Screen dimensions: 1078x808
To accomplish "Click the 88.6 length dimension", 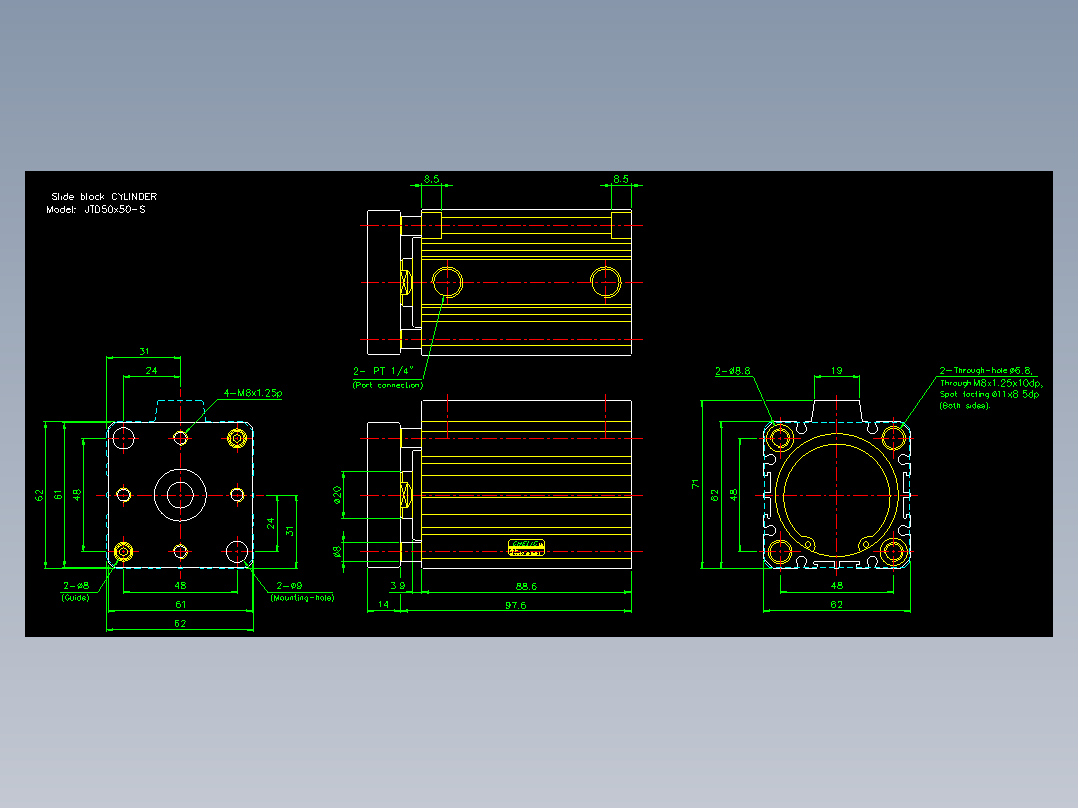I will (526, 587).
